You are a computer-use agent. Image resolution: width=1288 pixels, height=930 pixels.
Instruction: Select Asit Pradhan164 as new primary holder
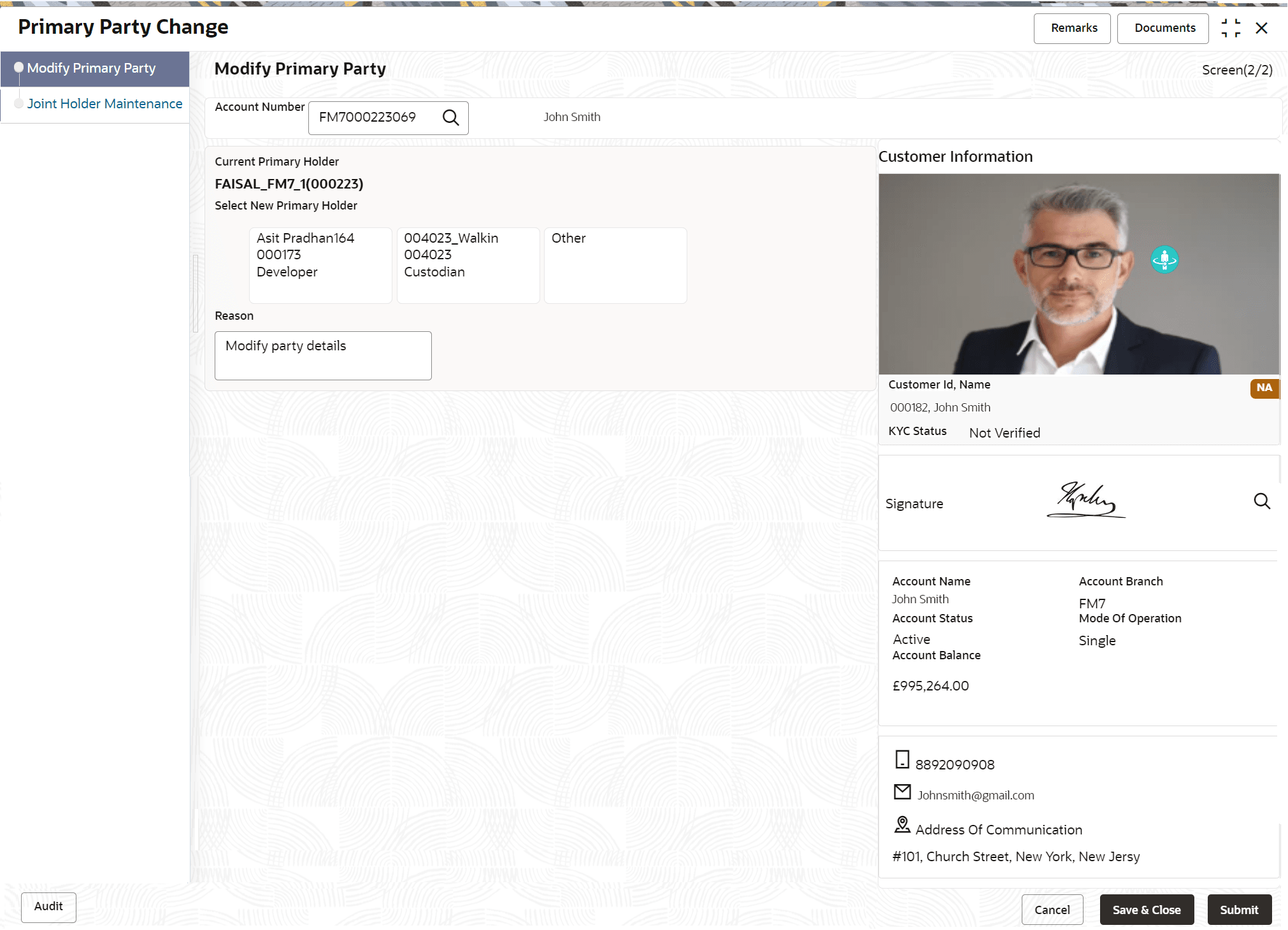click(320, 265)
